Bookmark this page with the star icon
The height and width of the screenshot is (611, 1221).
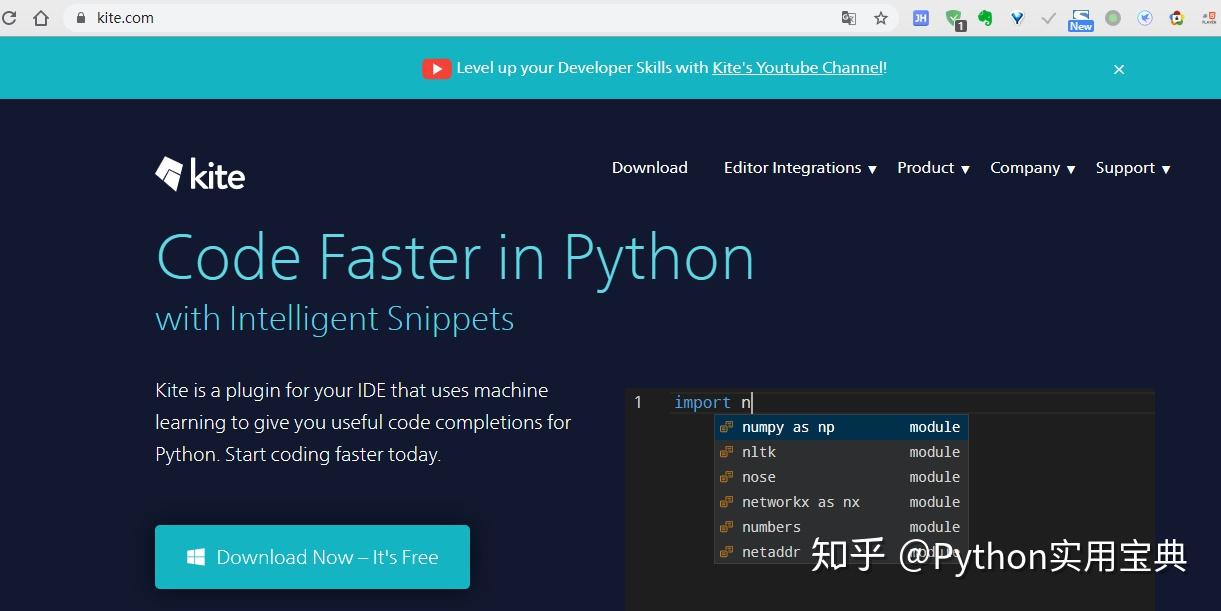point(879,18)
